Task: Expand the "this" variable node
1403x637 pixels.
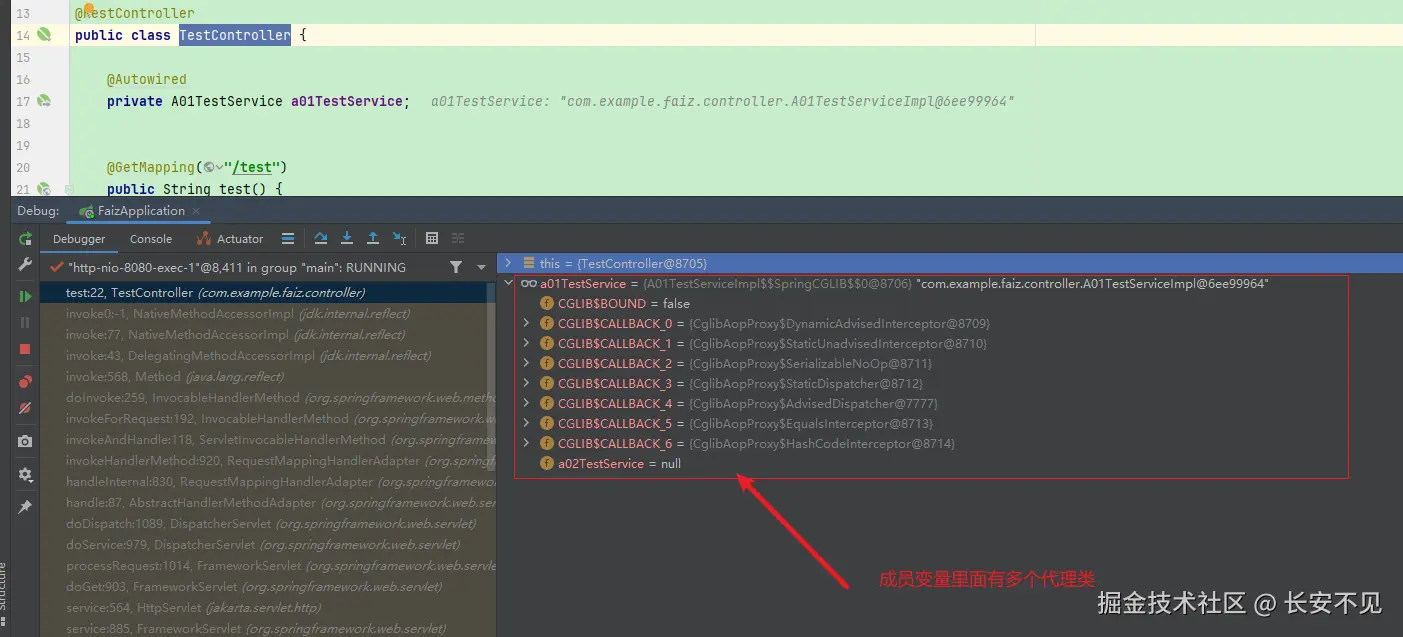Action: pos(508,263)
